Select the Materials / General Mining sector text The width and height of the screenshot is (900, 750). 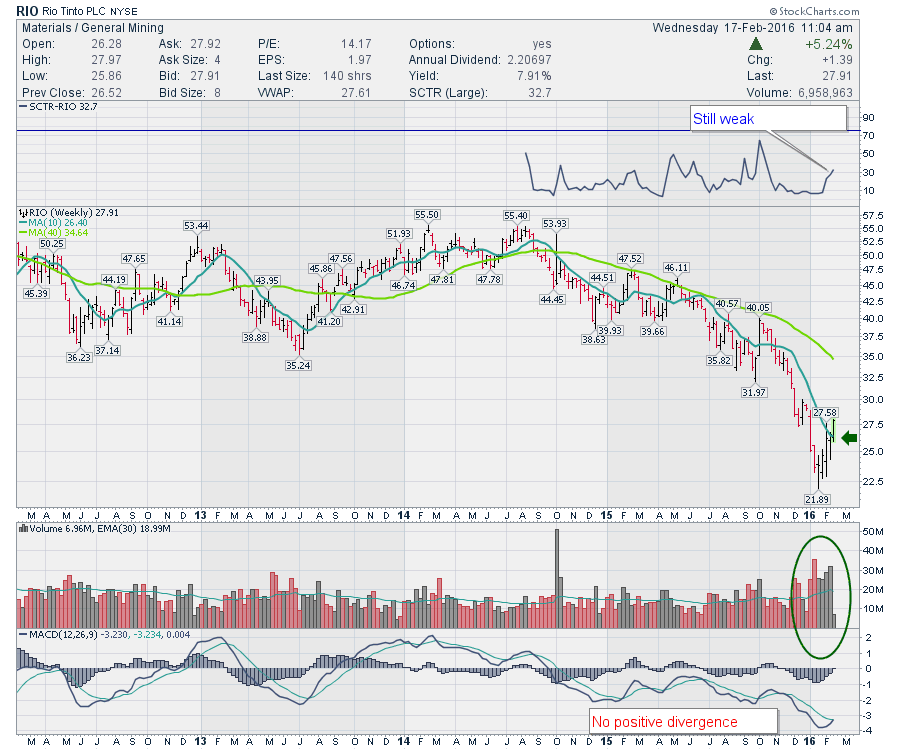pos(92,28)
